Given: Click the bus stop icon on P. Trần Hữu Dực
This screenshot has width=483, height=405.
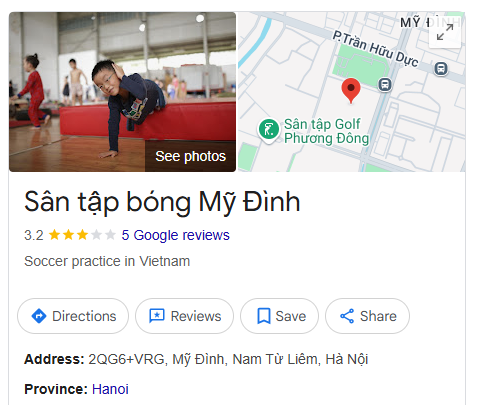Looking at the screenshot, I should tap(441, 69).
